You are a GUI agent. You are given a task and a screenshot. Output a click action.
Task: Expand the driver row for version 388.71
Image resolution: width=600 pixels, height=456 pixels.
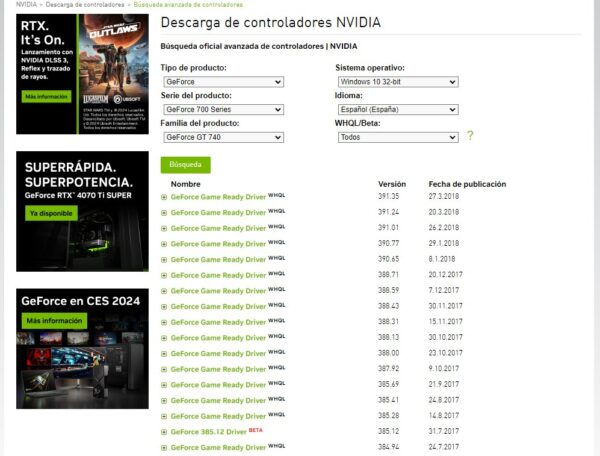[x=164, y=276]
